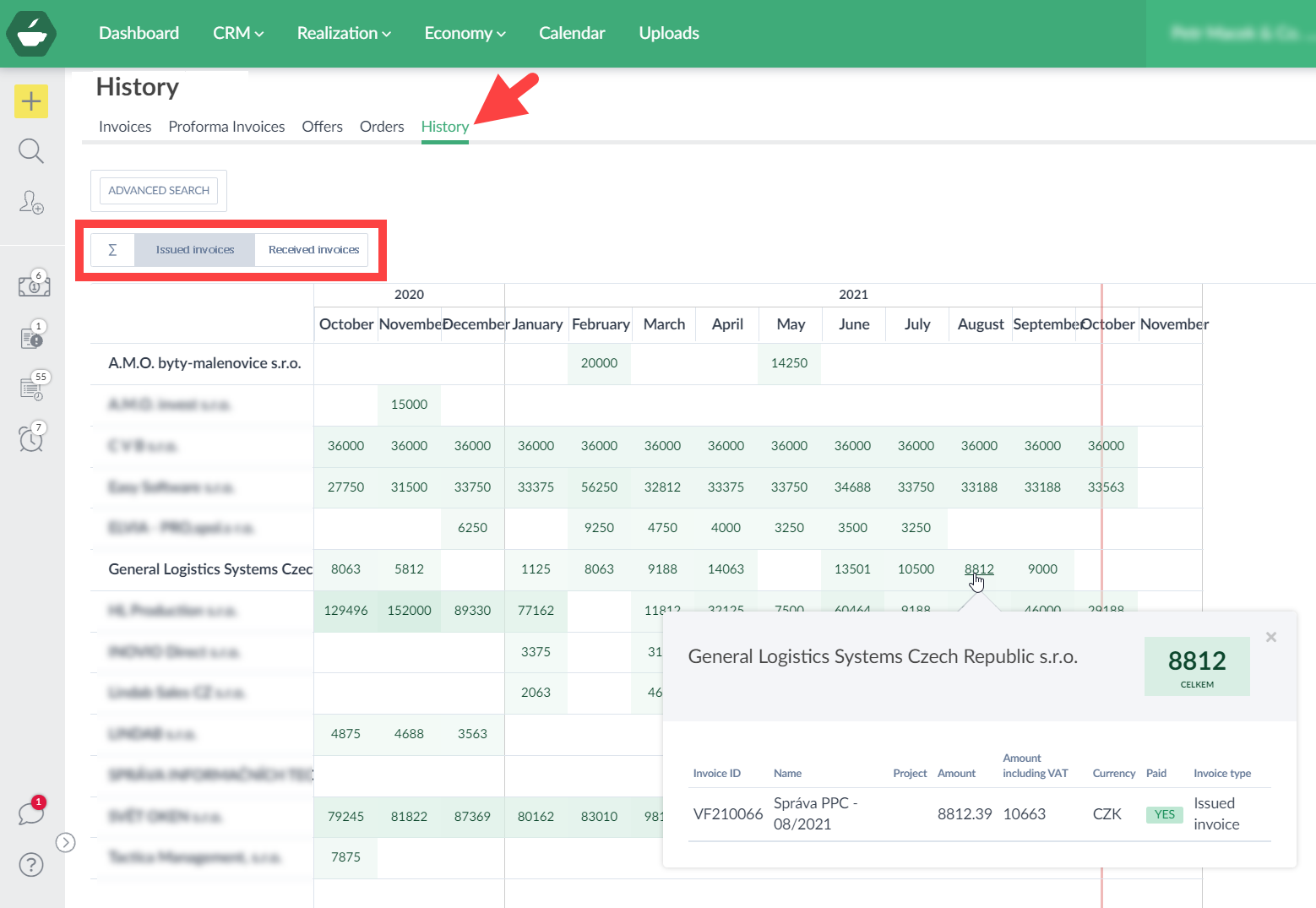Click the 15000 November 2020 cell
This screenshot has height=908, width=1316.
tap(409, 405)
